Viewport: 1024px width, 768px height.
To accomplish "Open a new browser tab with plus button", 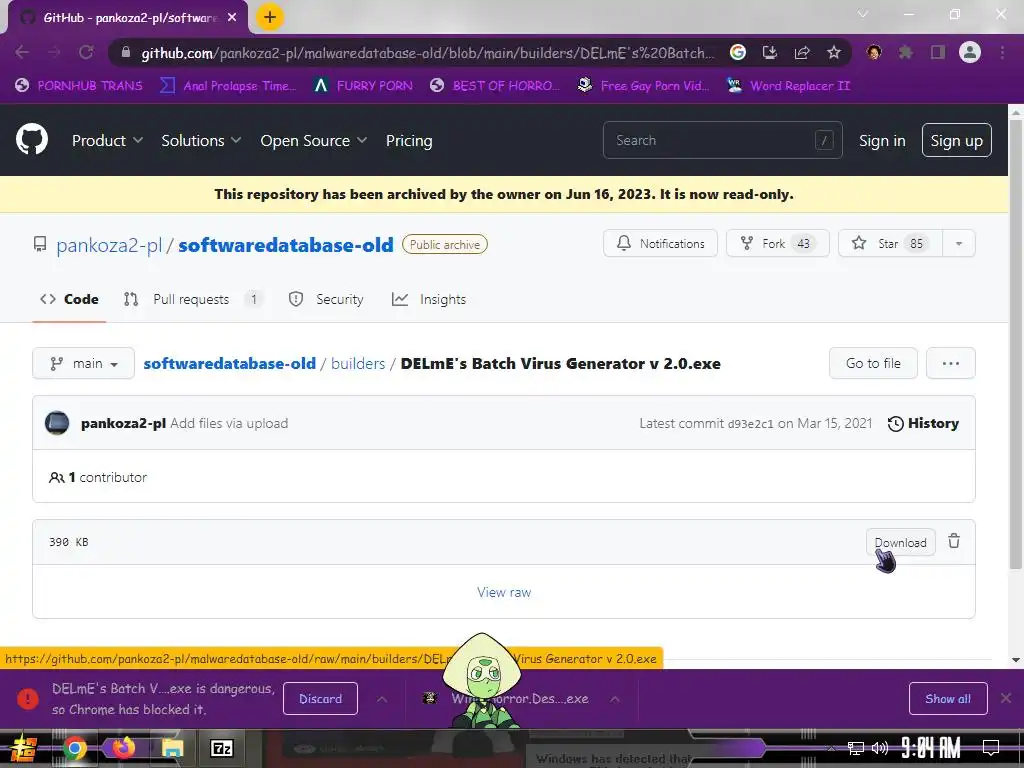I will coord(270,17).
